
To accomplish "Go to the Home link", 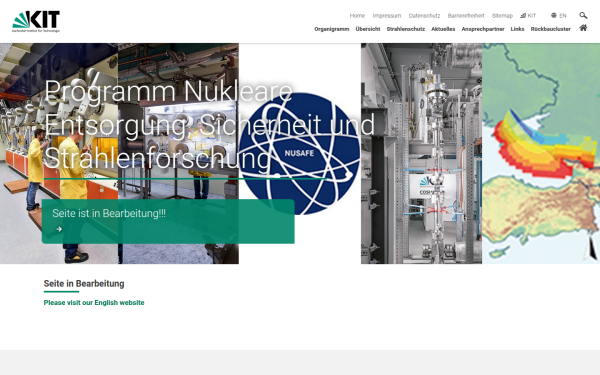I will coord(357,16).
